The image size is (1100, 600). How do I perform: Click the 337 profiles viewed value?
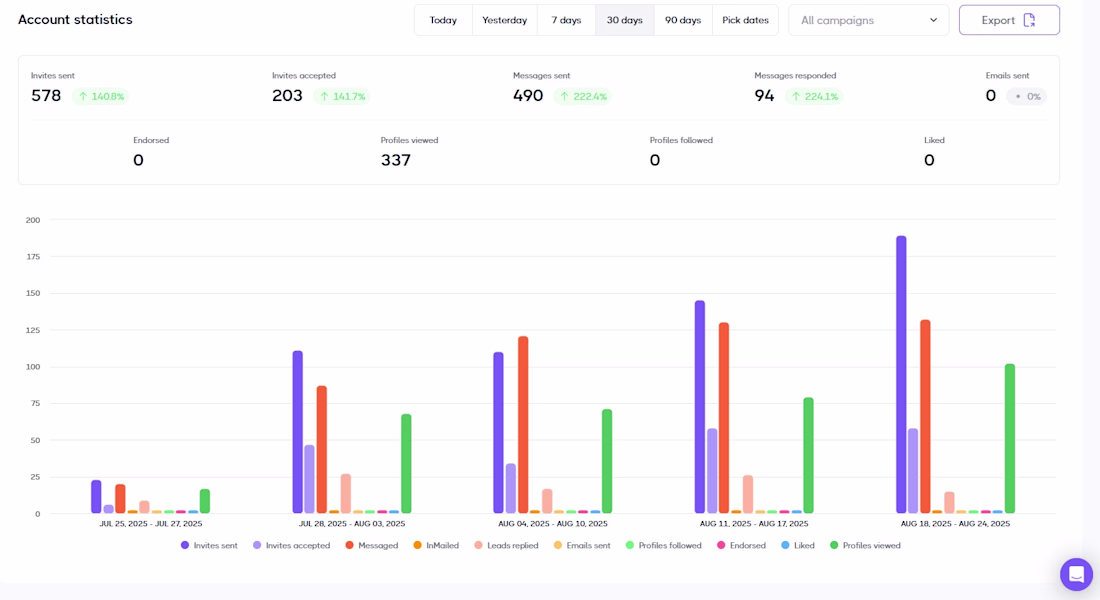coord(396,160)
